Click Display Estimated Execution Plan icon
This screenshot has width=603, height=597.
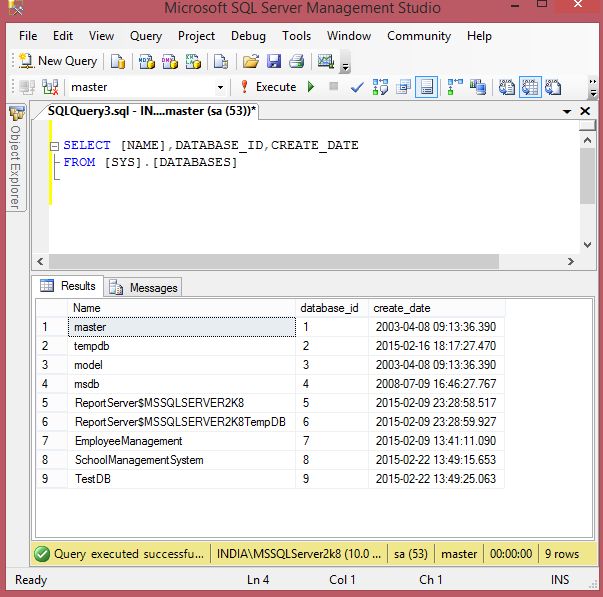380,87
